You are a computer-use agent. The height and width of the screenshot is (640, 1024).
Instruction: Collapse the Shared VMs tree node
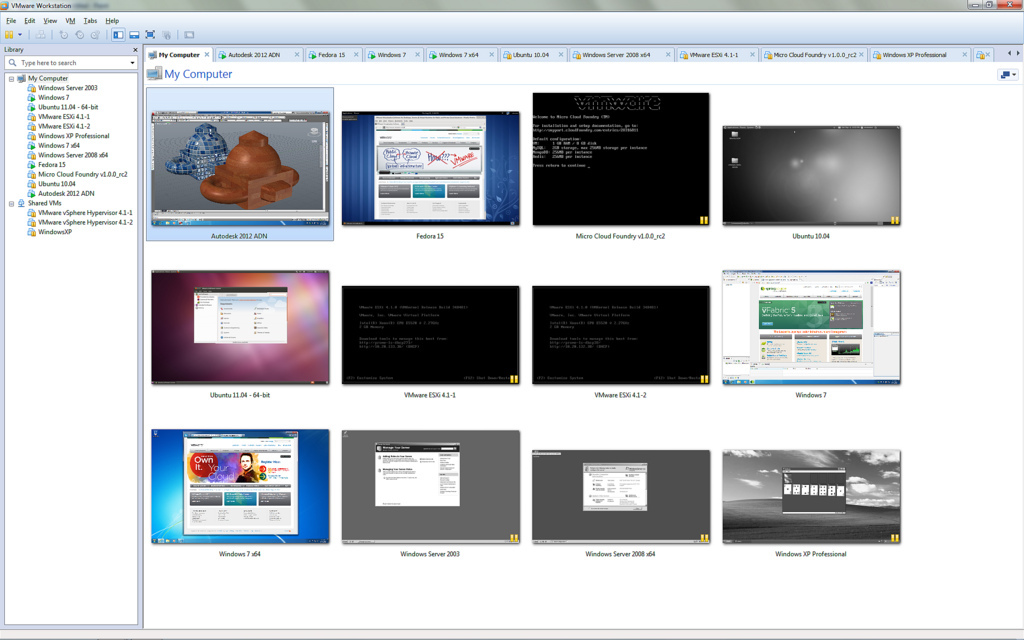click(x=11, y=203)
